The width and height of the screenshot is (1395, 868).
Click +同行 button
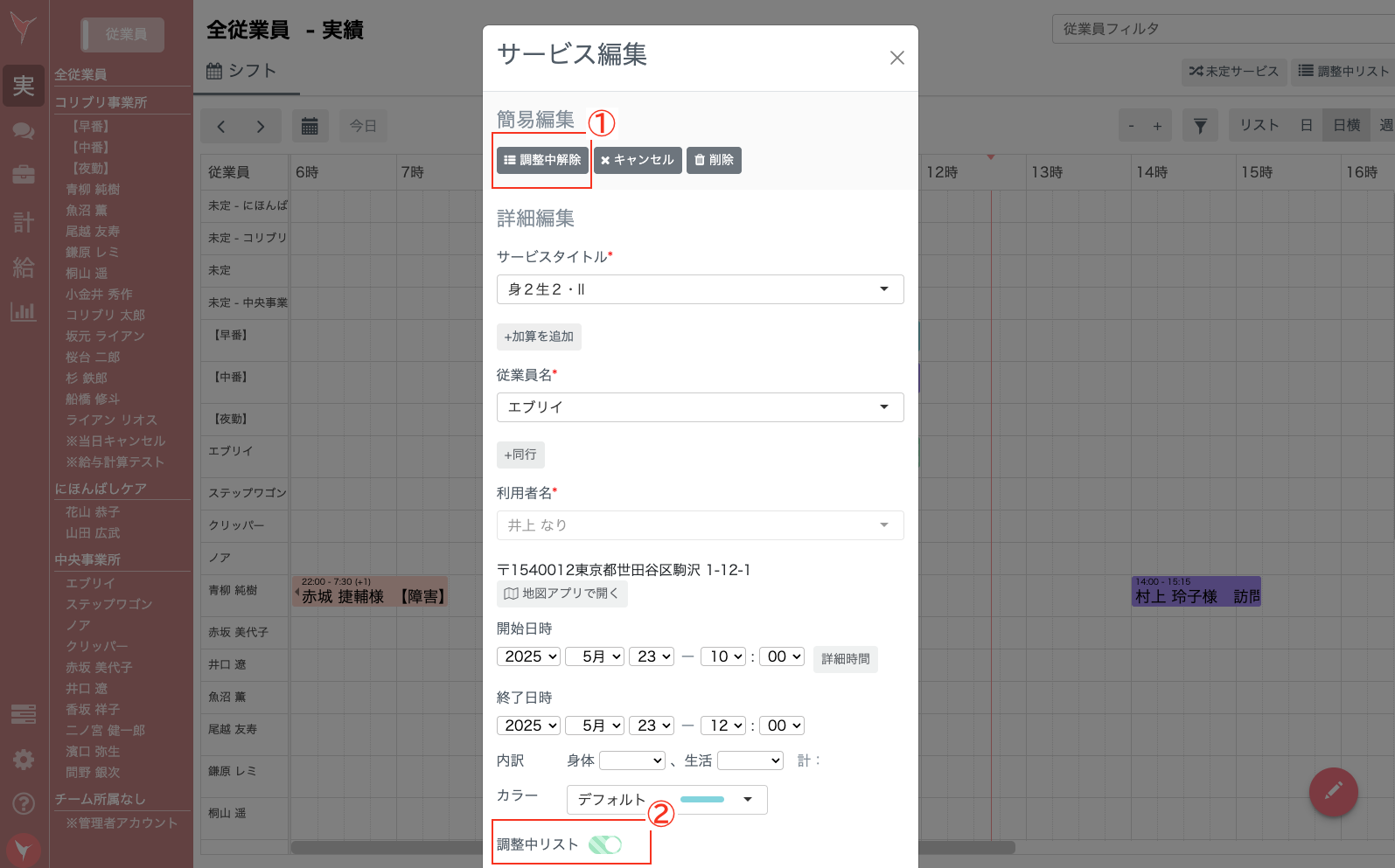coord(520,455)
